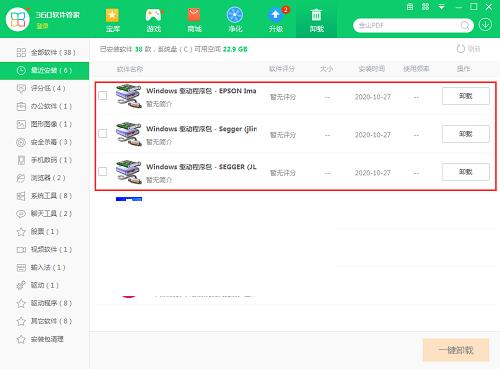500x369 pixels.
Task: Click 暂无简介 description under SEGGER (JL
Action: tap(159, 180)
